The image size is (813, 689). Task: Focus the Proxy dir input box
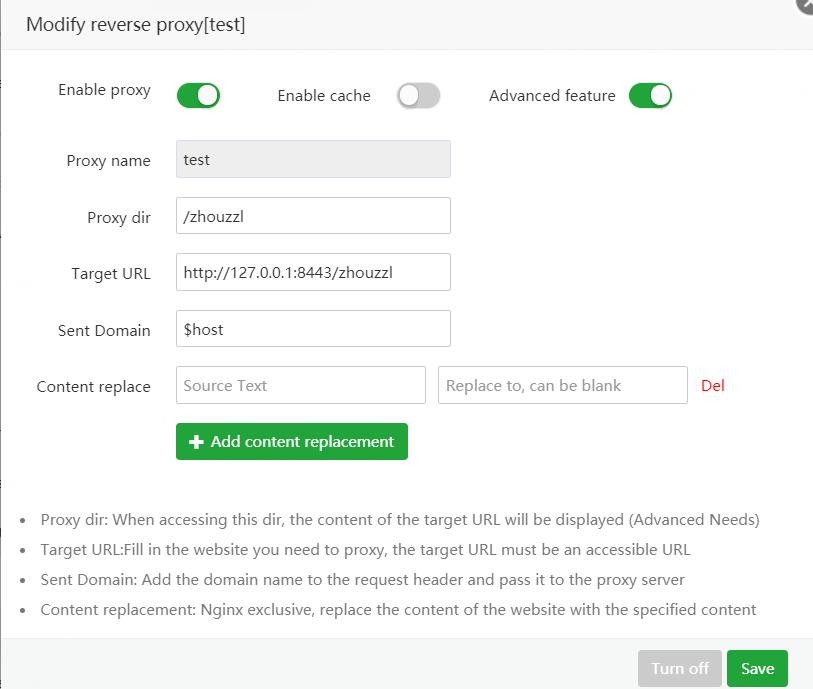(x=313, y=216)
